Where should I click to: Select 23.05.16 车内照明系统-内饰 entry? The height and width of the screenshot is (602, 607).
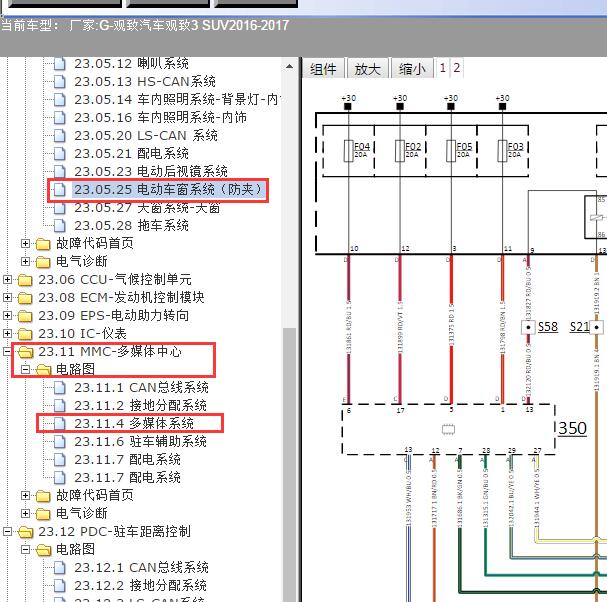tap(160, 117)
